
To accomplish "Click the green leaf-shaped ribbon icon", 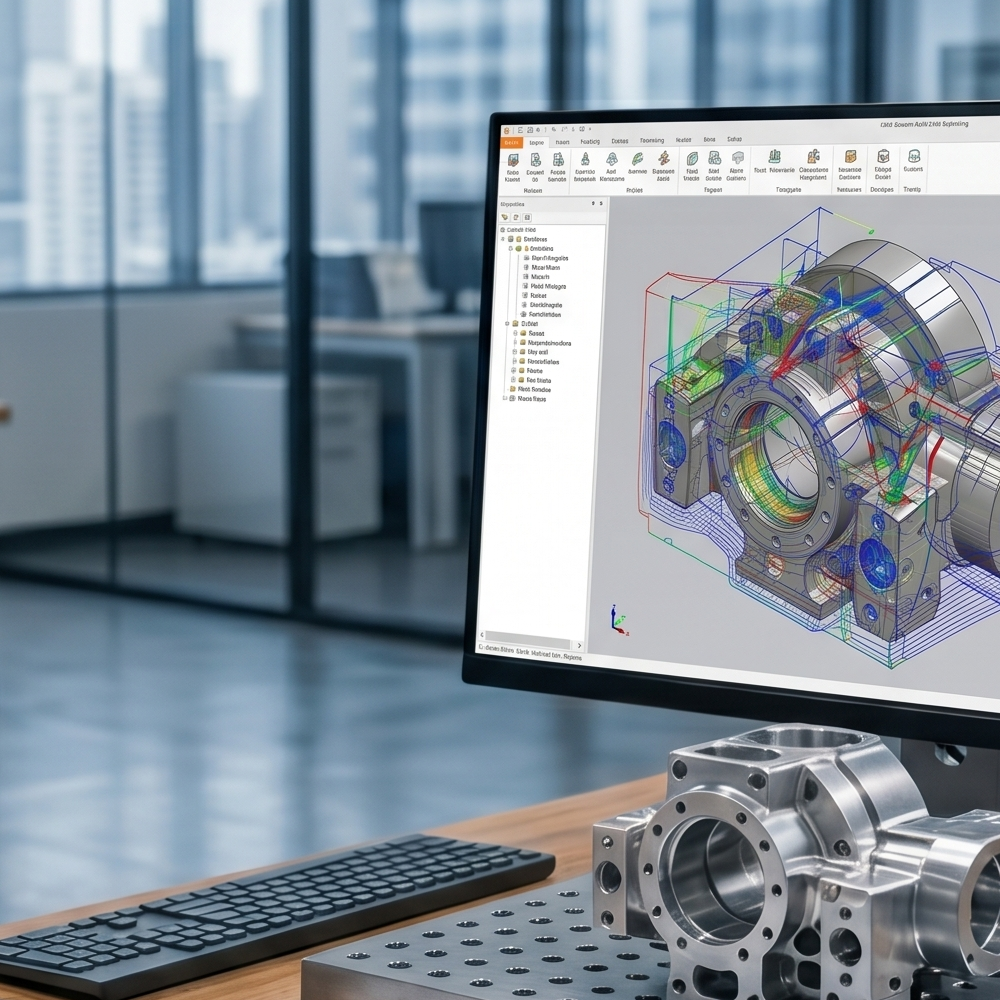I will (637, 159).
